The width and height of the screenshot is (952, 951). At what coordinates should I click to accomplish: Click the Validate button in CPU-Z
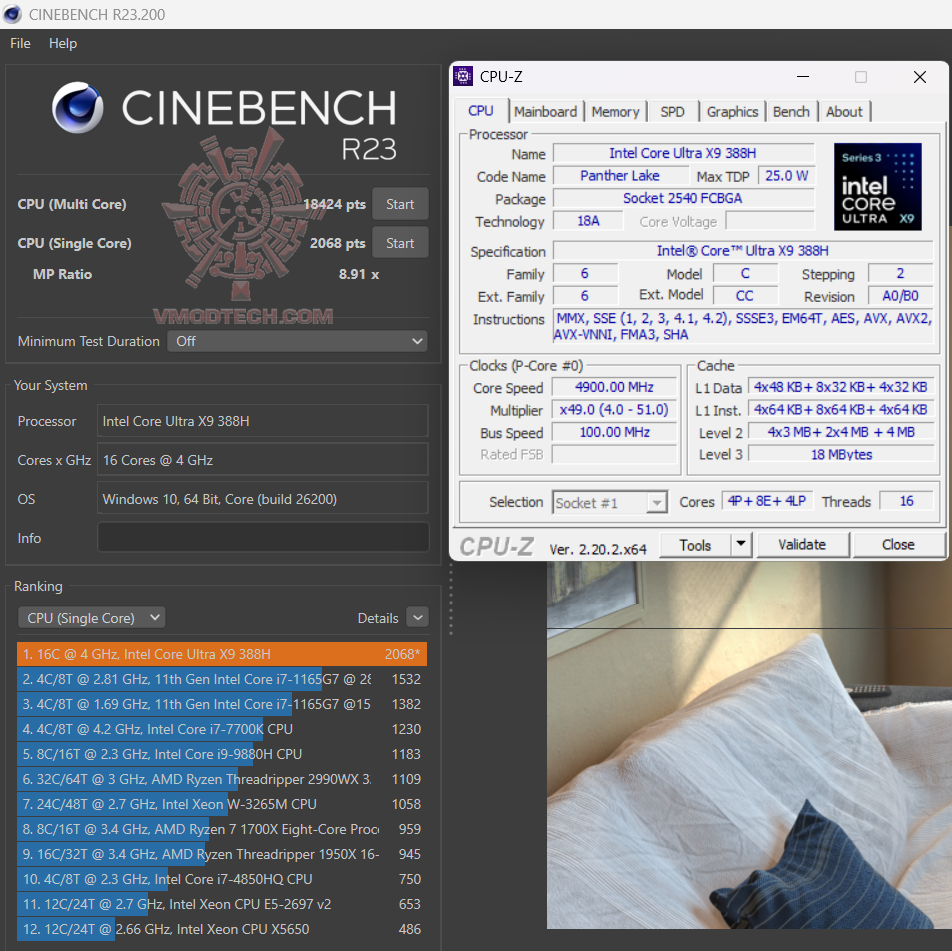coord(802,544)
